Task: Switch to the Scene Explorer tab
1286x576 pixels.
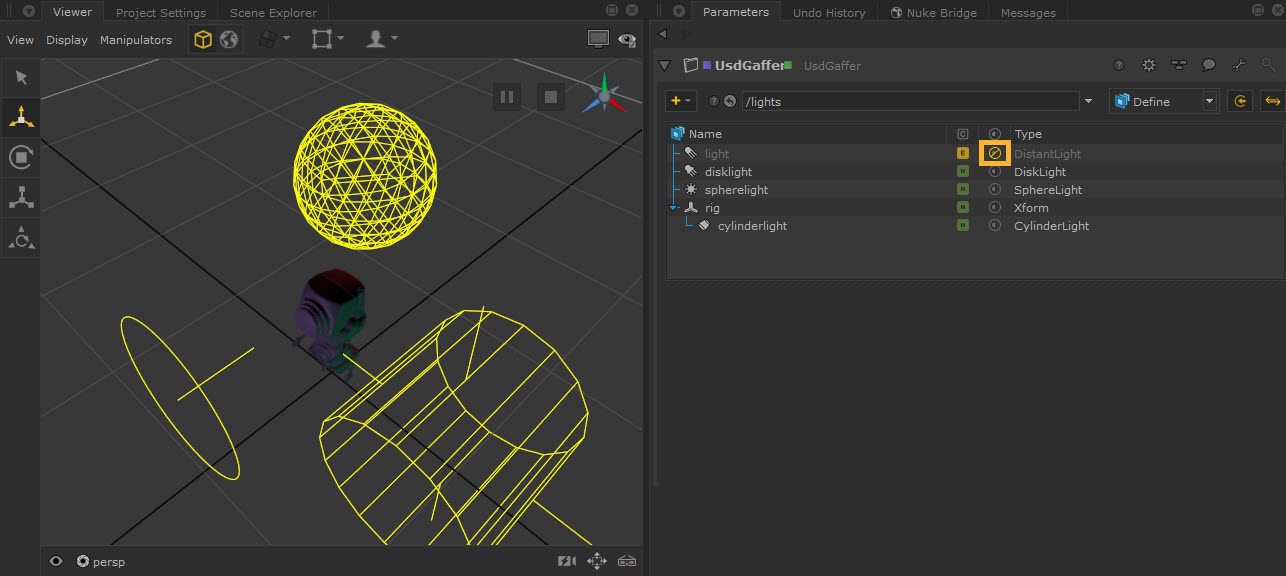Action: tap(273, 13)
